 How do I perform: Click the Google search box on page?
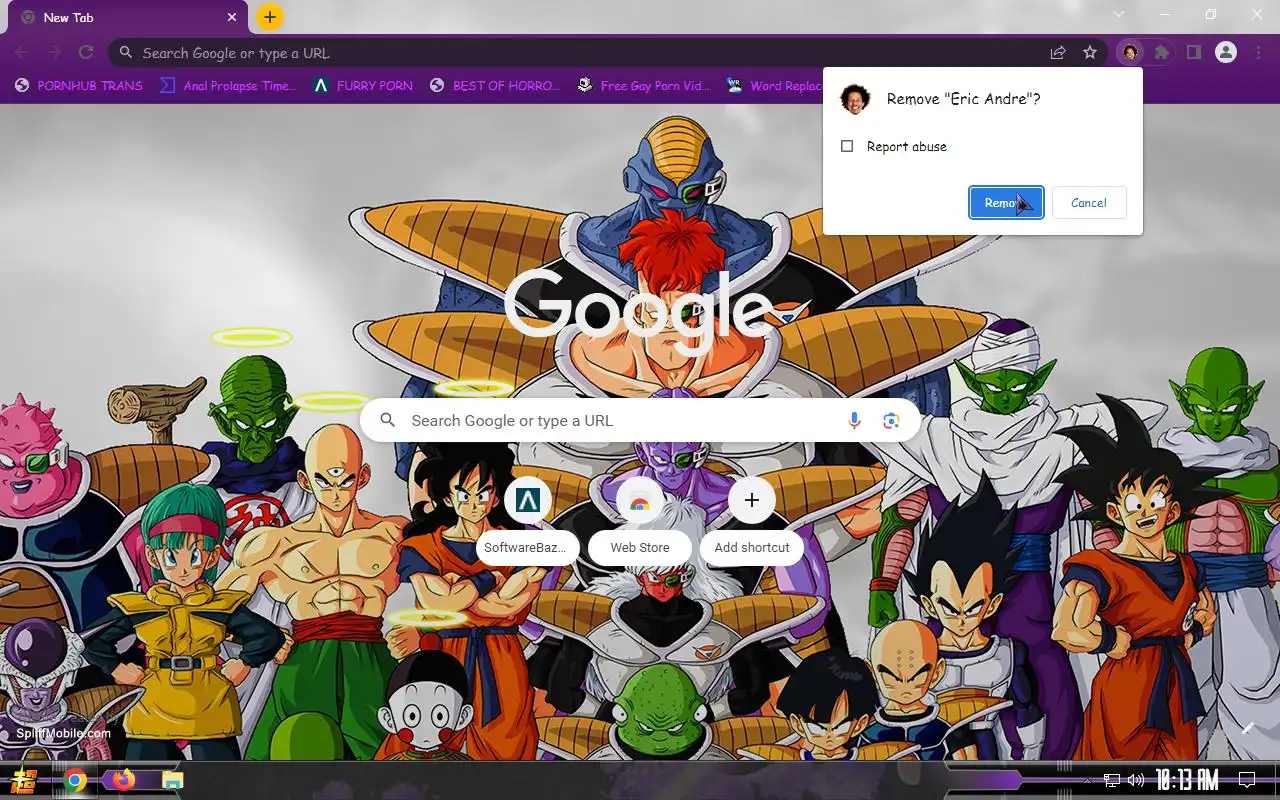coord(640,421)
